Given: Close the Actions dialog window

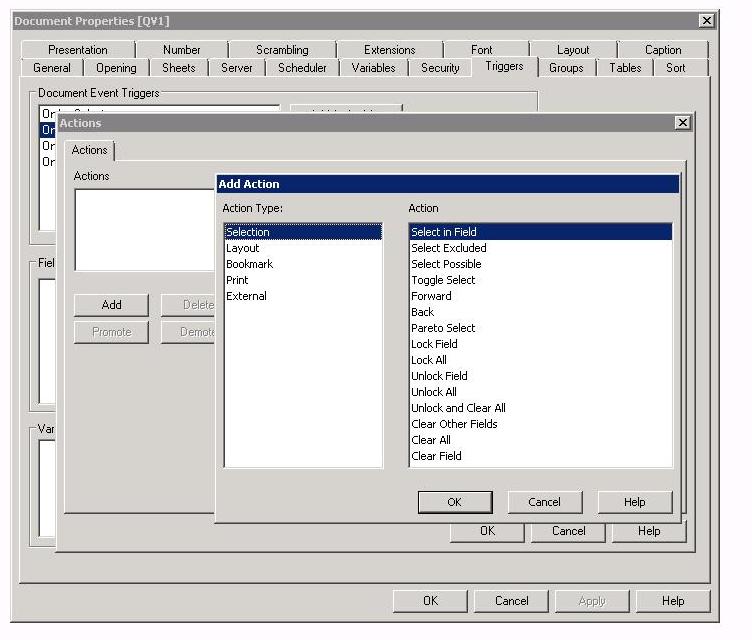Looking at the screenshot, I should (683, 122).
